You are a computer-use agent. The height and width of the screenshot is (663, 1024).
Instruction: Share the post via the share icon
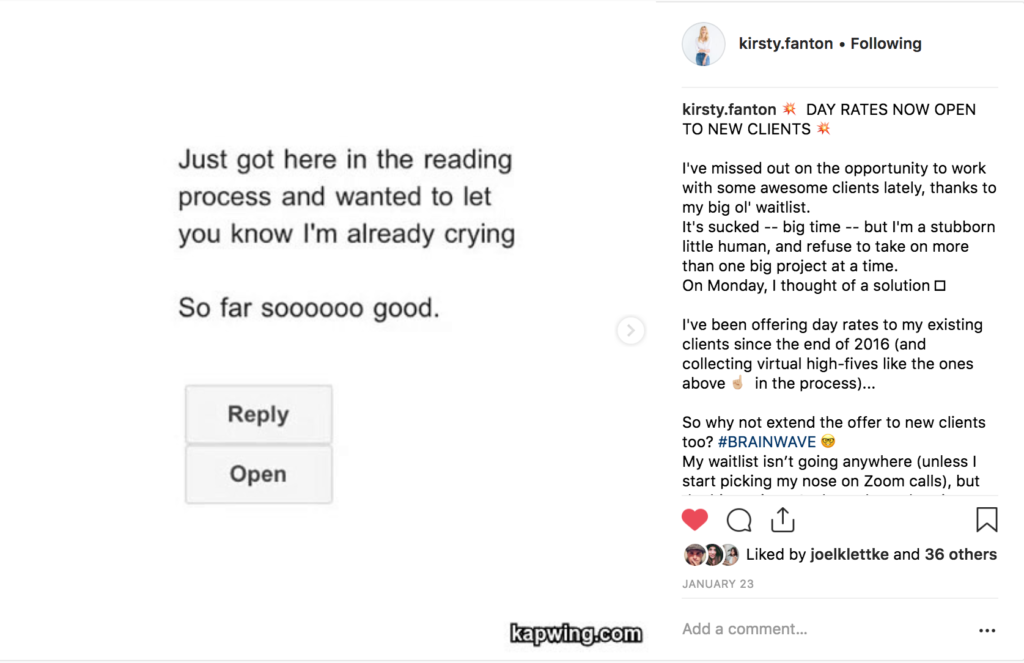782,520
